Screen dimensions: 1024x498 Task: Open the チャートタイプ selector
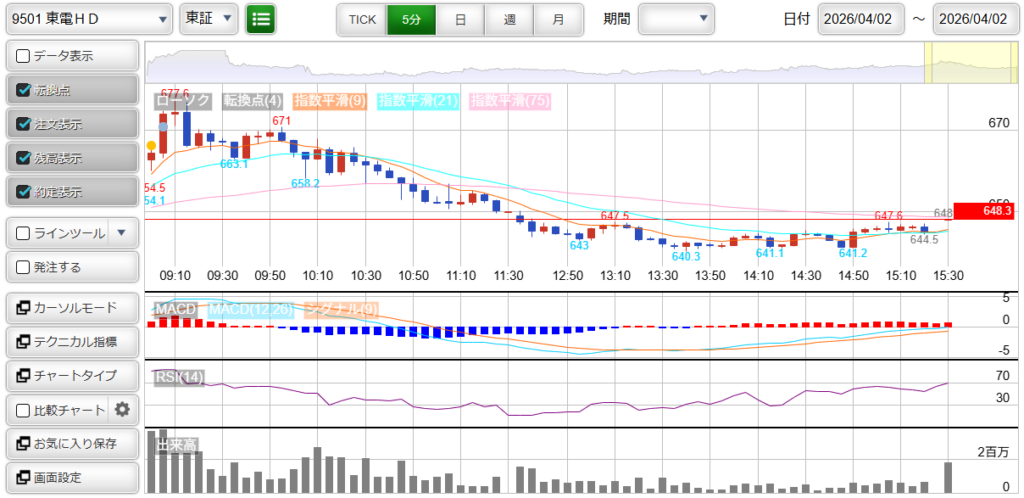pyautogui.click(x=71, y=375)
